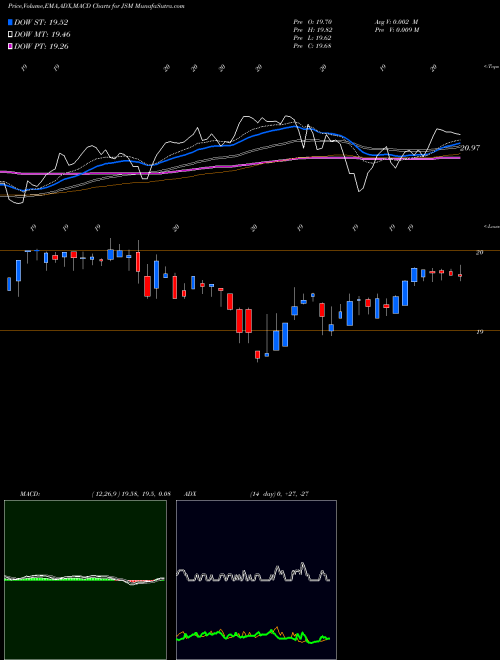Click the 'Pre C: 19.68' value
This screenshot has width=500, height=660.
313,46
